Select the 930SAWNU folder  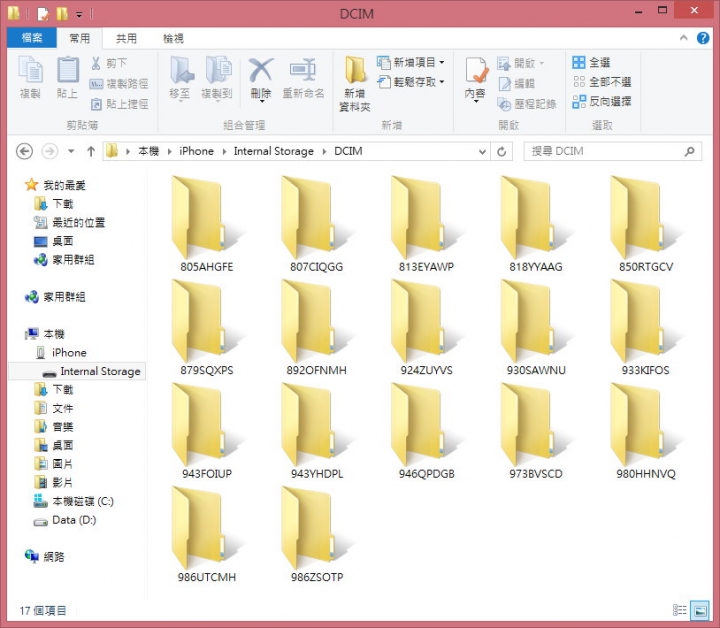[536, 328]
